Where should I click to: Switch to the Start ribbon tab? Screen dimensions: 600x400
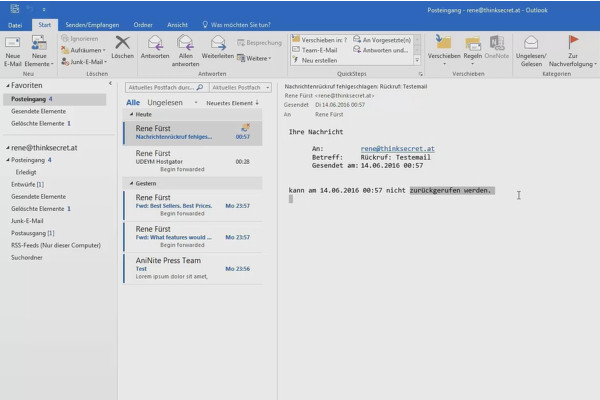(44, 24)
